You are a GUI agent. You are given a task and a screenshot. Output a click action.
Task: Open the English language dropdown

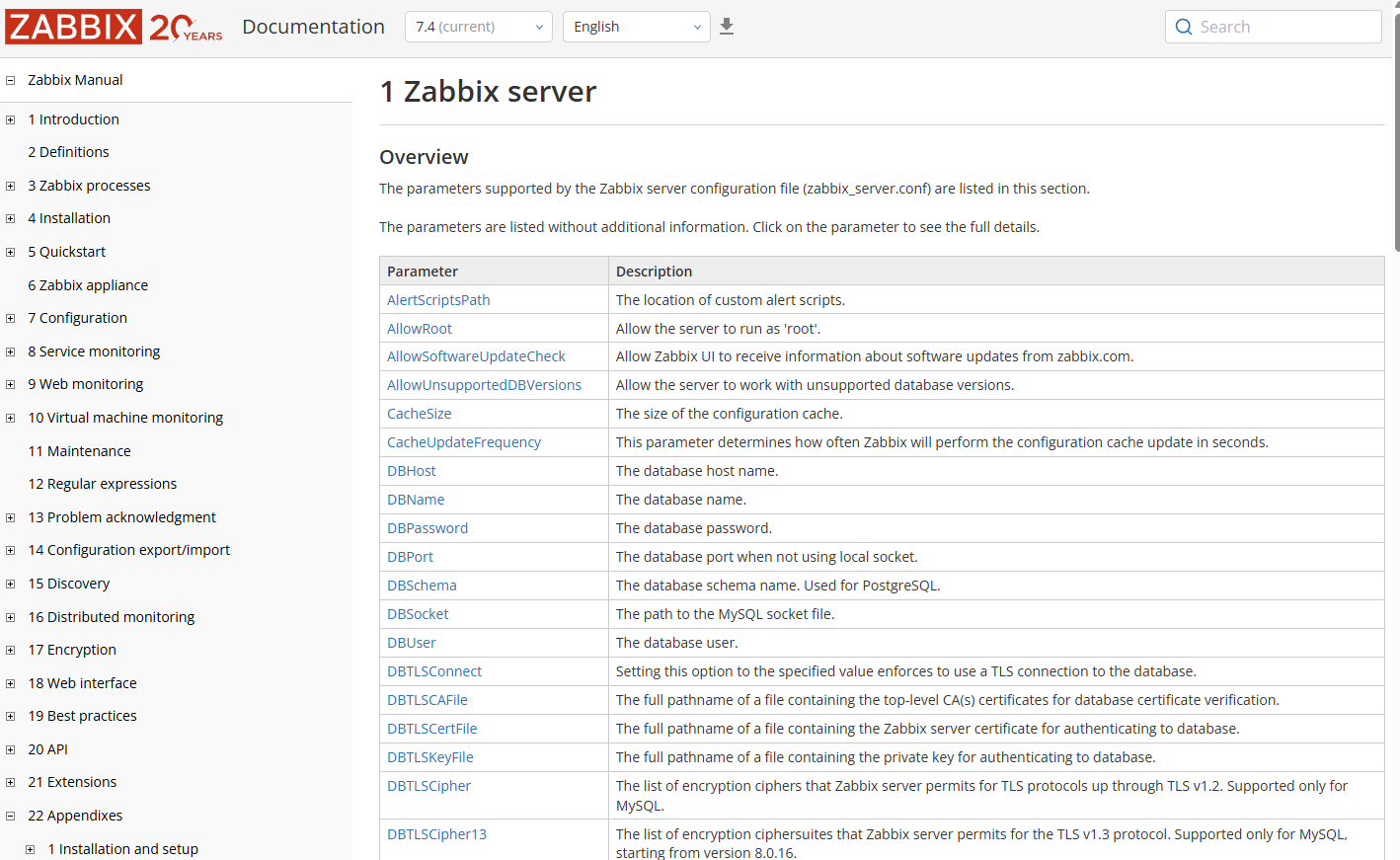(636, 27)
